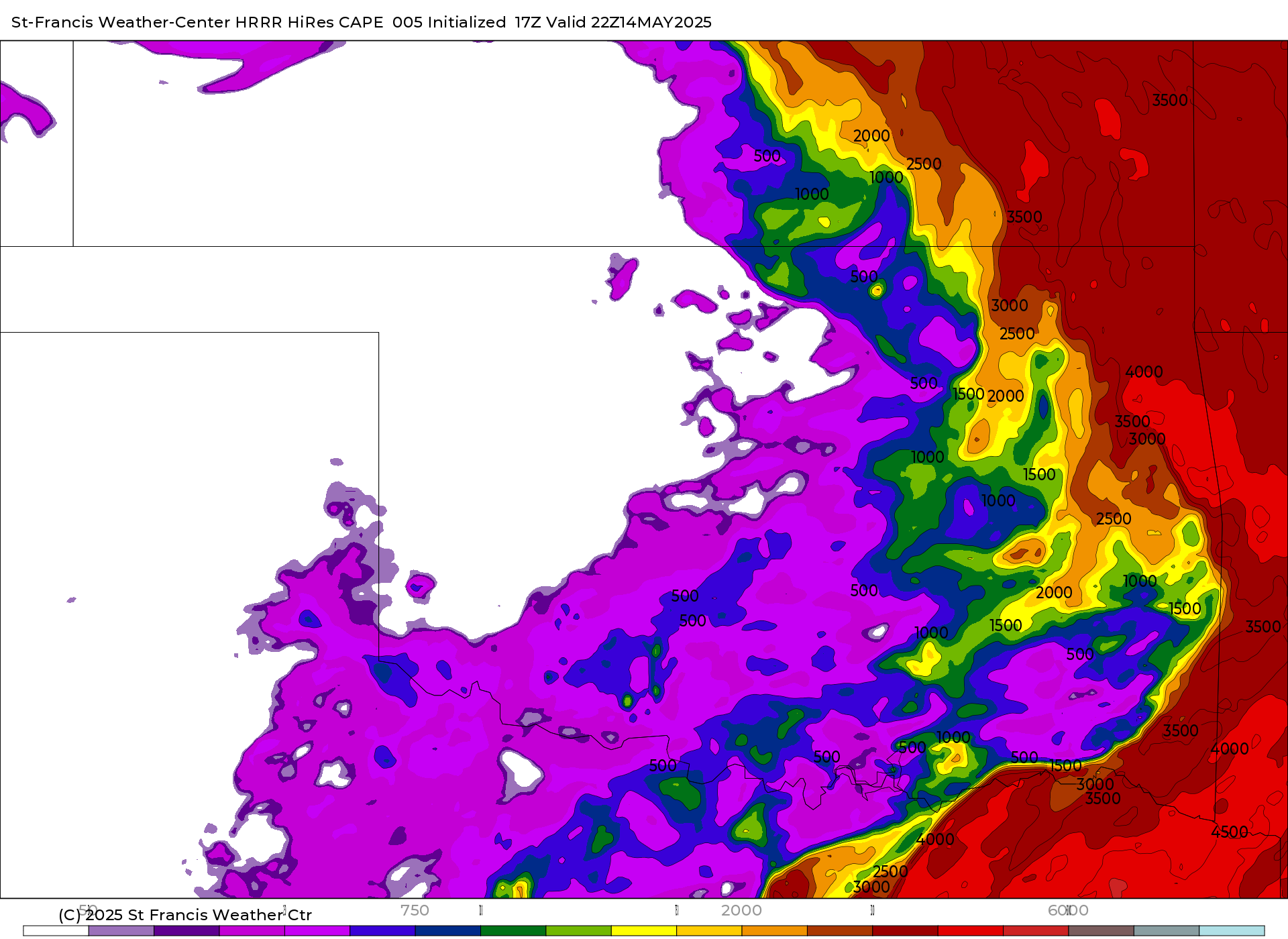The image size is (1288, 939).
Task: Click the white swatch in the color bar
Action: point(56,931)
